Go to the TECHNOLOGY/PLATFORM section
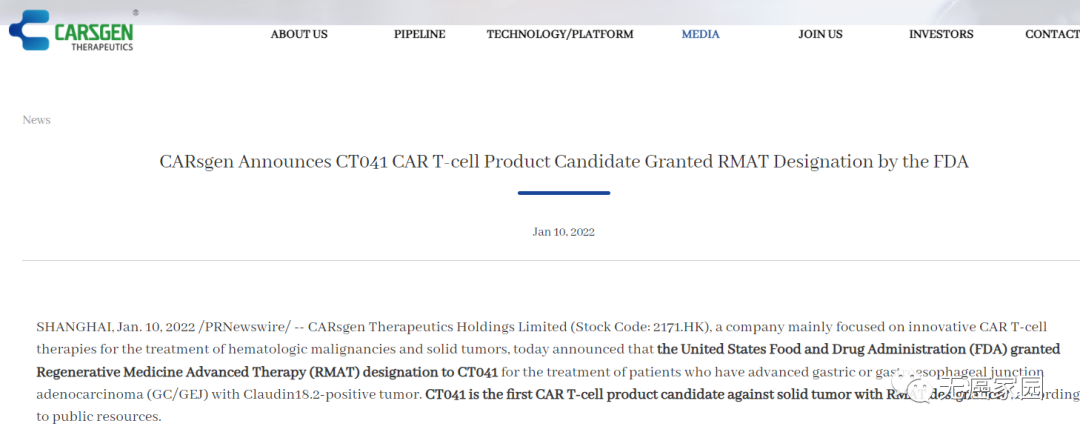The height and width of the screenshot is (435, 1080). tap(560, 34)
